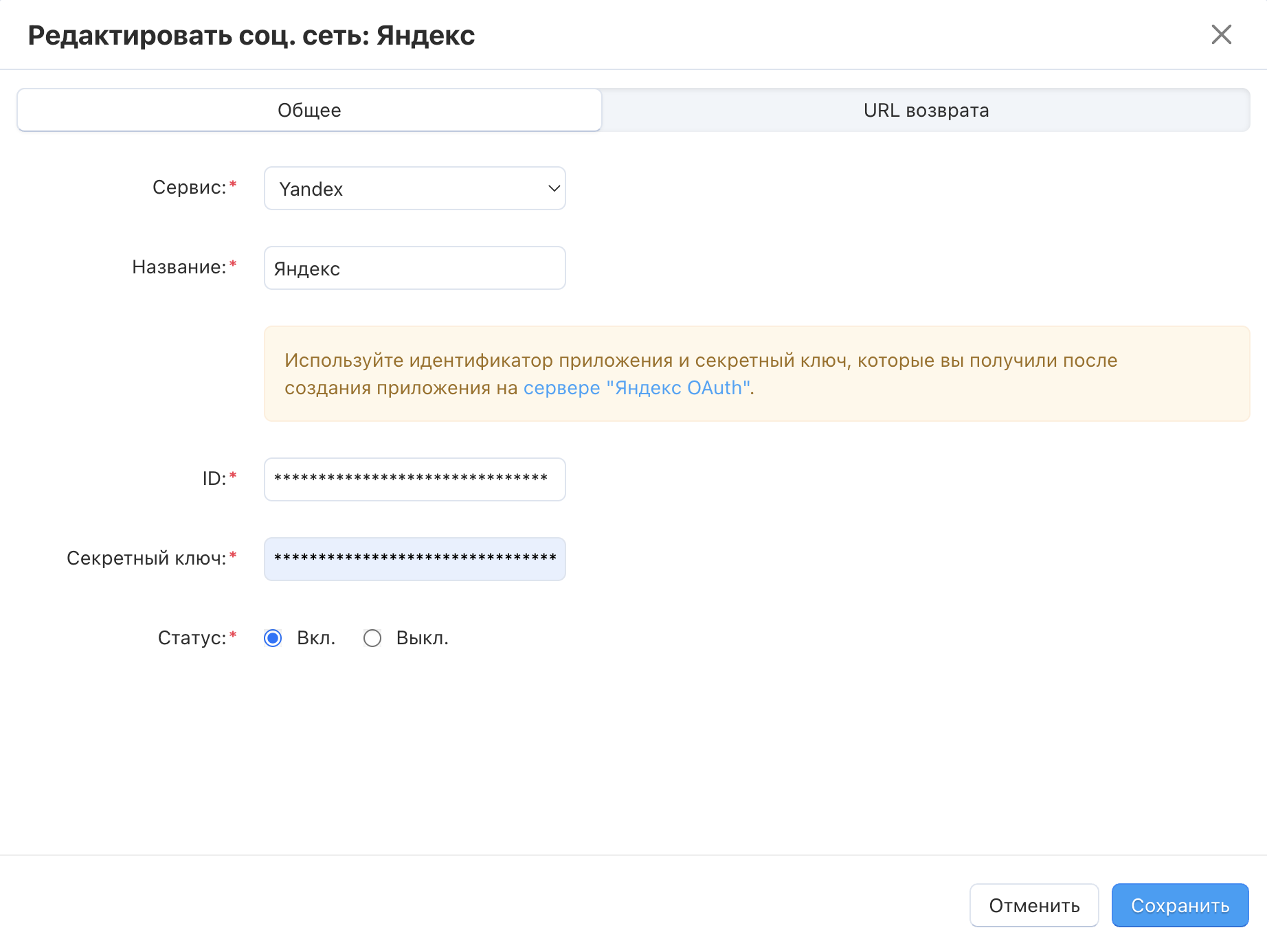Click the Выкл. label text
This screenshot has height=952, width=1267.
422,638
